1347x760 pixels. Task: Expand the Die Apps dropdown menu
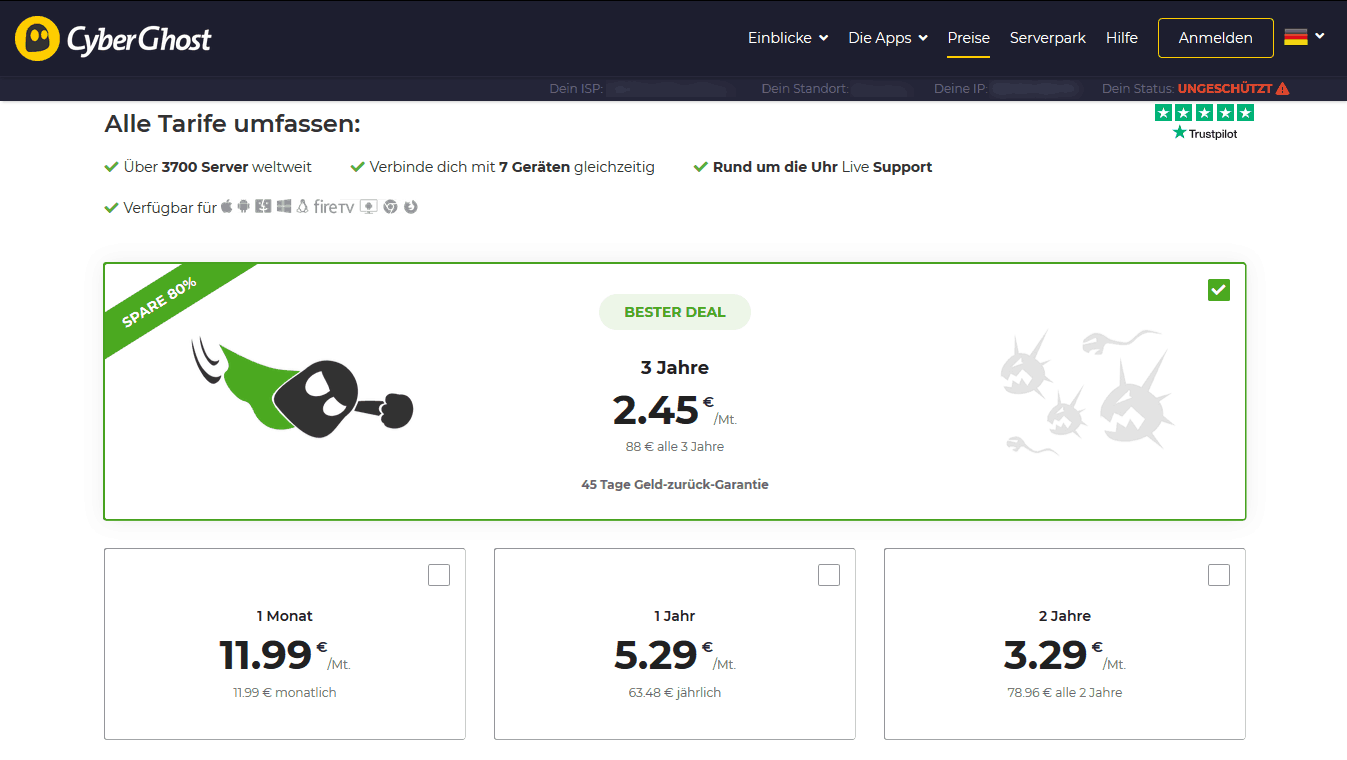point(888,38)
